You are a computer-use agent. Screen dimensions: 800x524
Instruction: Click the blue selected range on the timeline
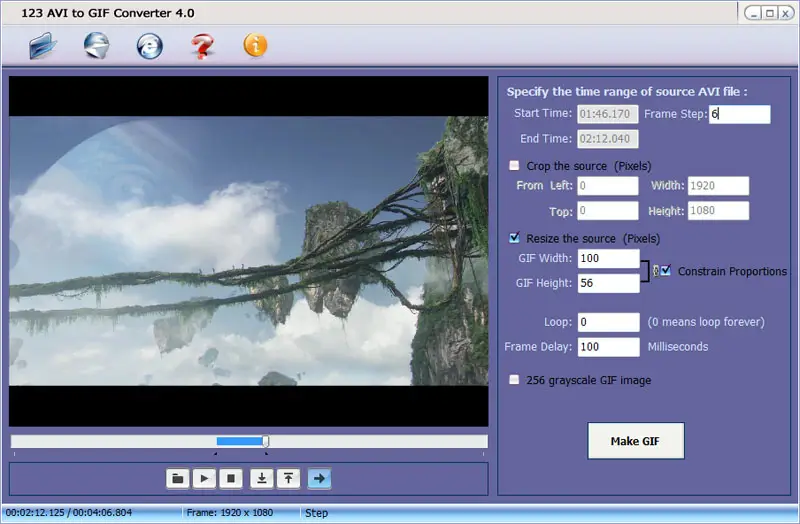coord(239,441)
